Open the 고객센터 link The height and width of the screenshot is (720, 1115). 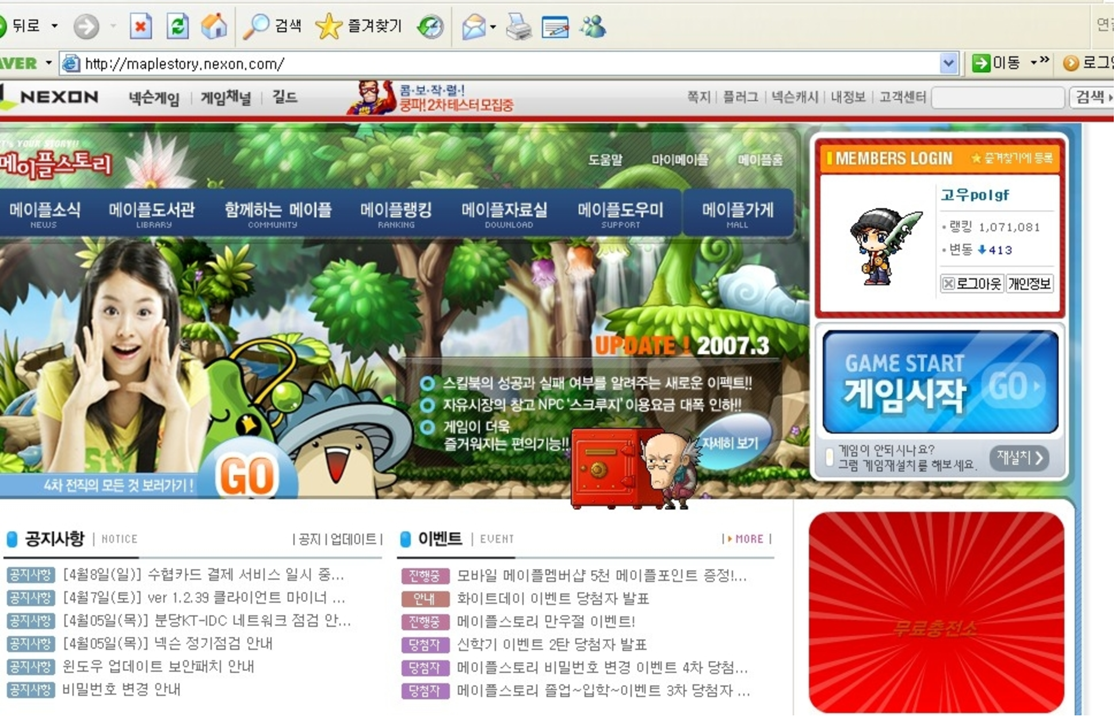pyautogui.click(x=902, y=97)
